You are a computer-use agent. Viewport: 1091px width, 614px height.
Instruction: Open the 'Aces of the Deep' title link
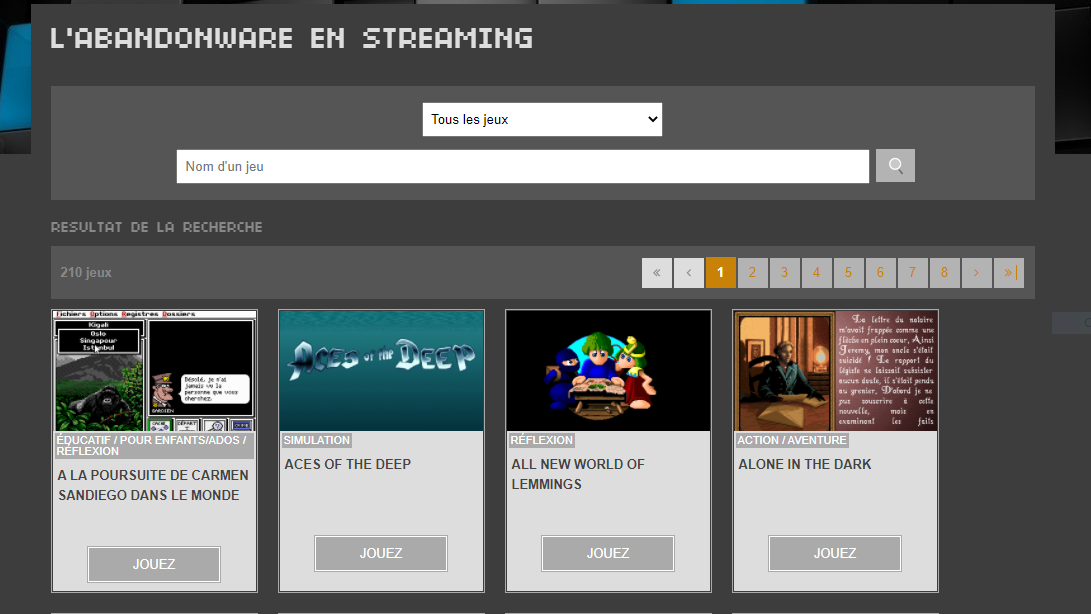click(x=347, y=464)
